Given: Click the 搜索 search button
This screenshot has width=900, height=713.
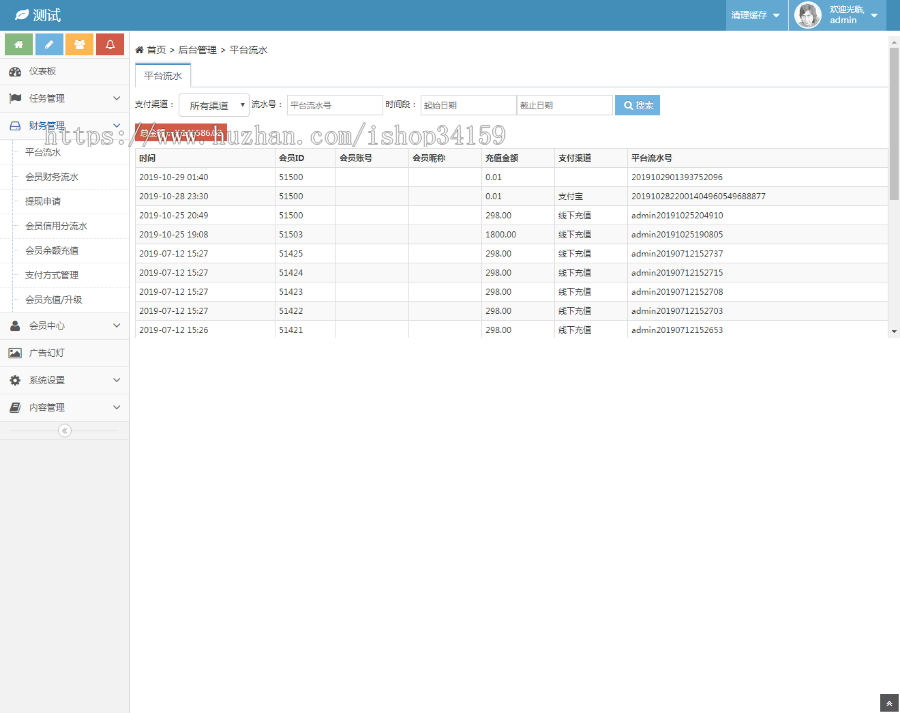Looking at the screenshot, I should pos(637,105).
